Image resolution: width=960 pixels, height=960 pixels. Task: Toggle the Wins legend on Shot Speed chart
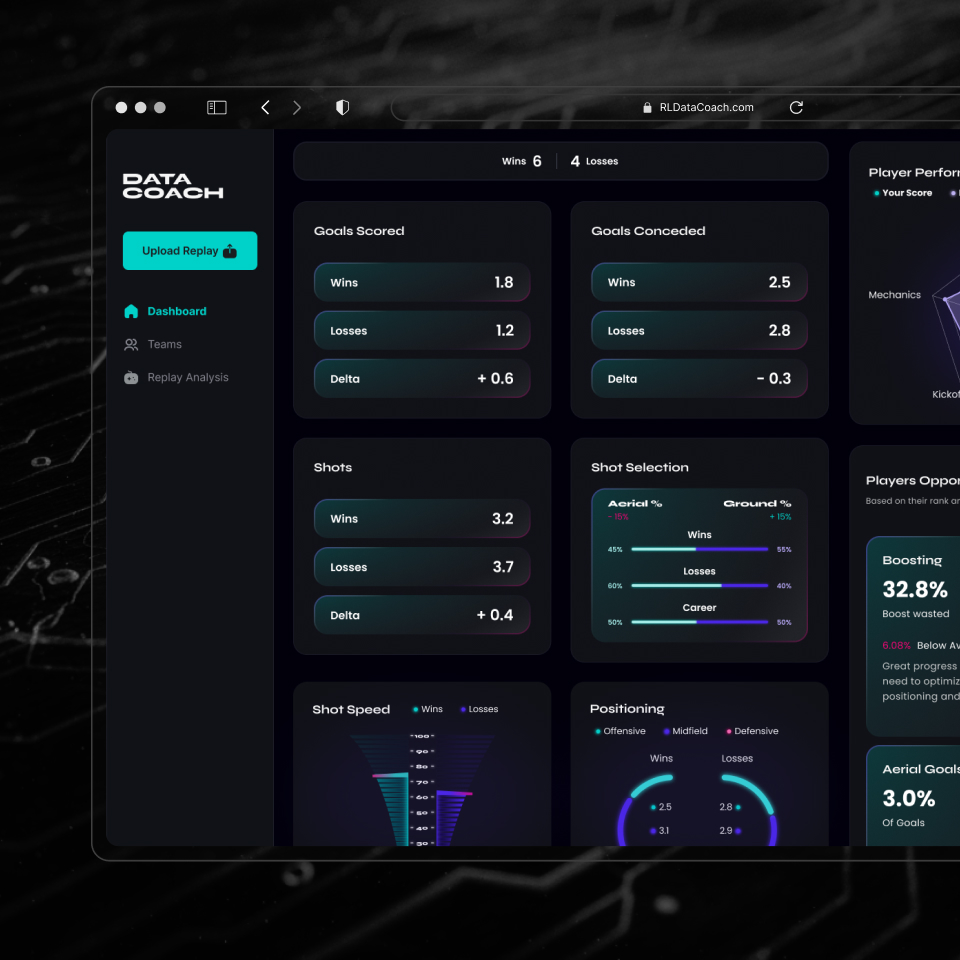pyautogui.click(x=427, y=709)
